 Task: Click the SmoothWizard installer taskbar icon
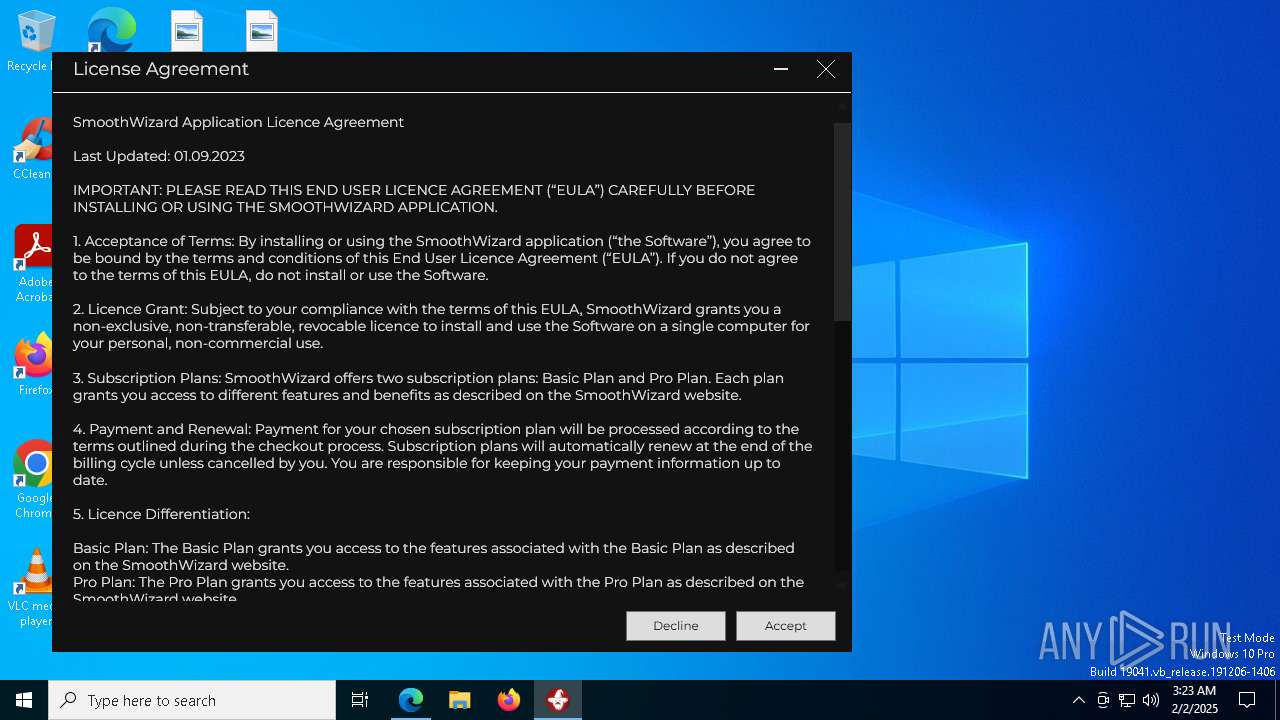tap(558, 700)
